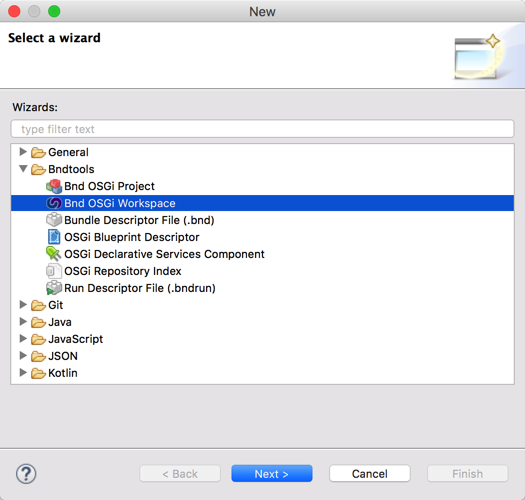Image resolution: width=525 pixels, height=500 pixels.
Task: Click the JSON folder icon
Action: click(38, 356)
